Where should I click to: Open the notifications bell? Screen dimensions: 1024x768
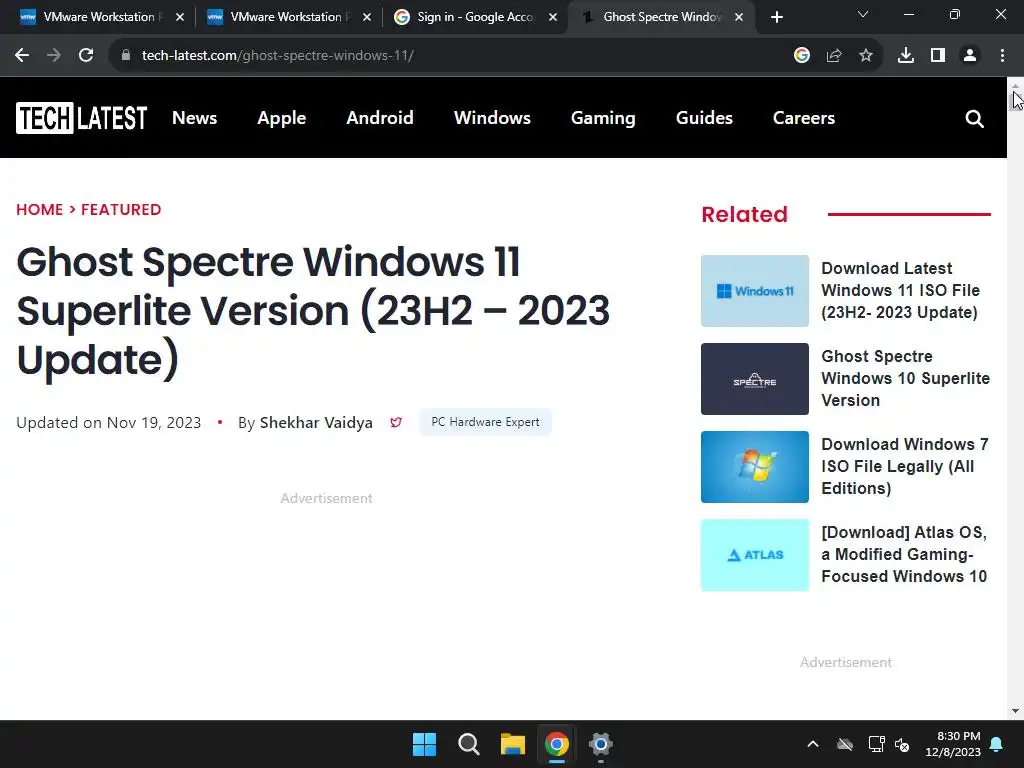click(x=997, y=744)
